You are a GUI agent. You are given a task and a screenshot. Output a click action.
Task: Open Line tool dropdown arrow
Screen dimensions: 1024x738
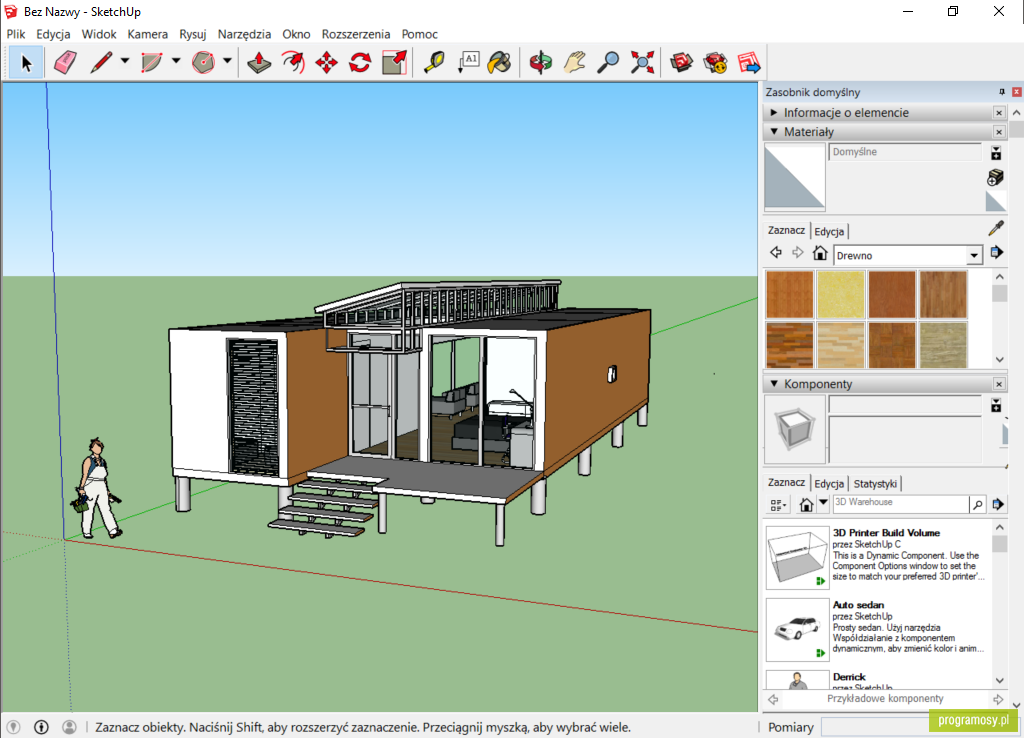click(125, 61)
